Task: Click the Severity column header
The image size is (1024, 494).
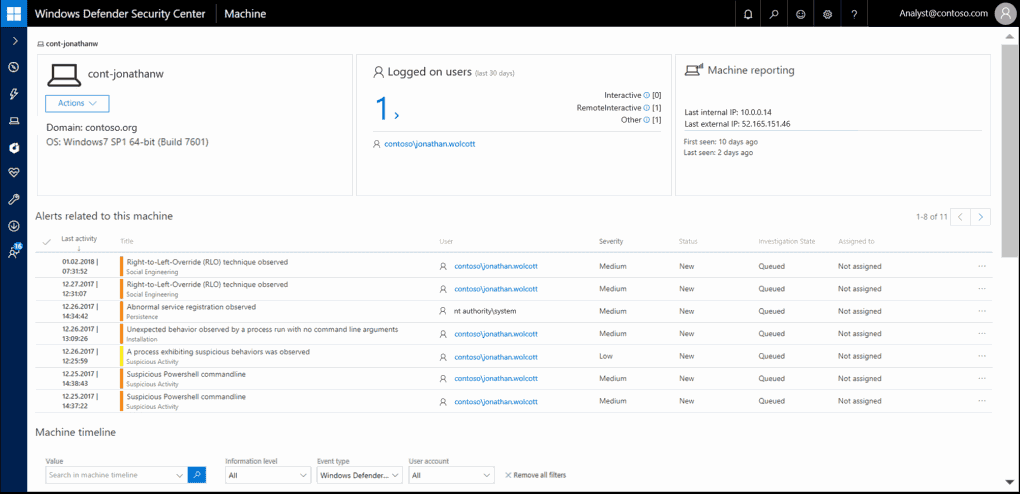Action: tap(611, 242)
